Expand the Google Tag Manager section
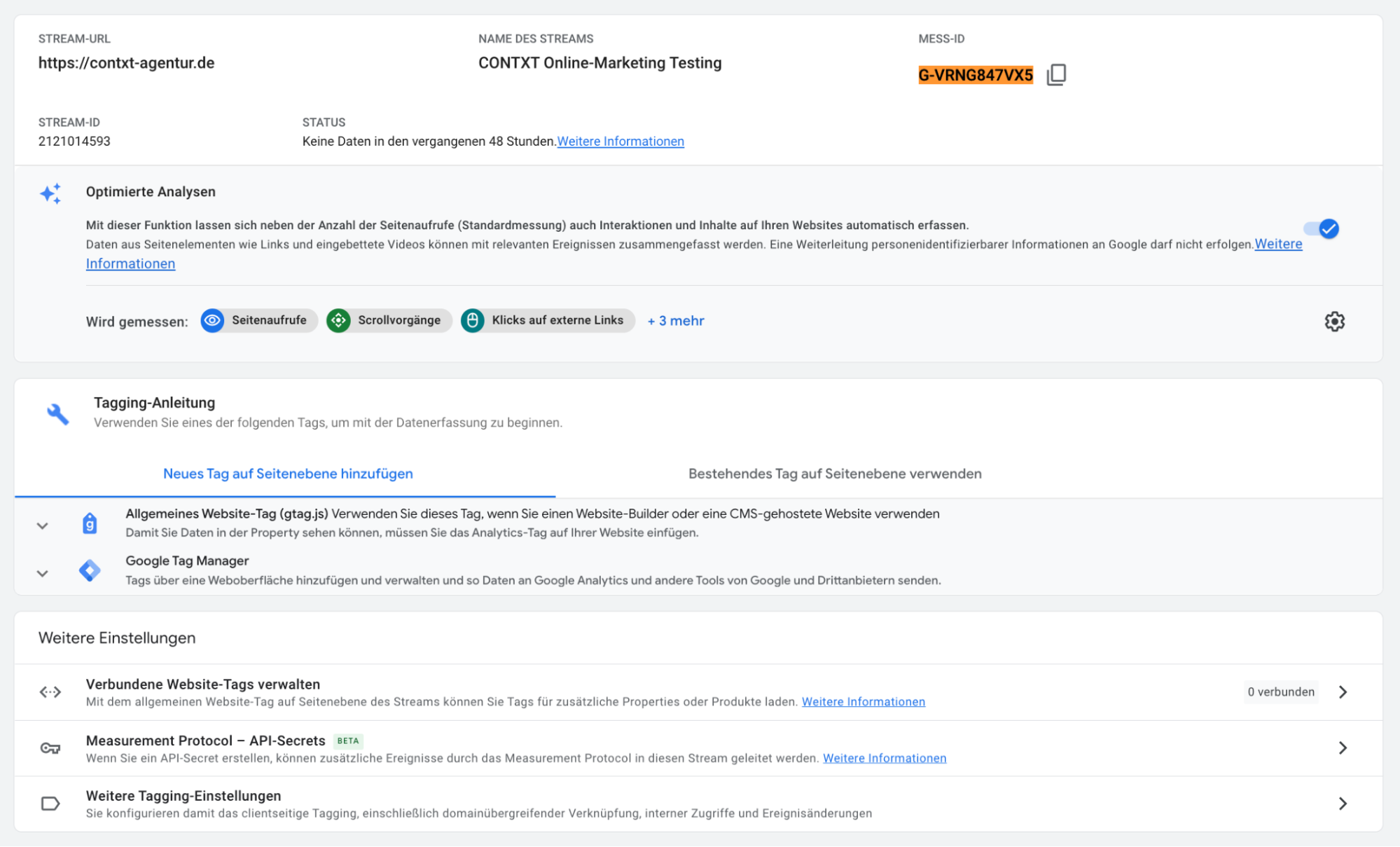The height and width of the screenshot is (847, 1400). click(x=42, y=573)
